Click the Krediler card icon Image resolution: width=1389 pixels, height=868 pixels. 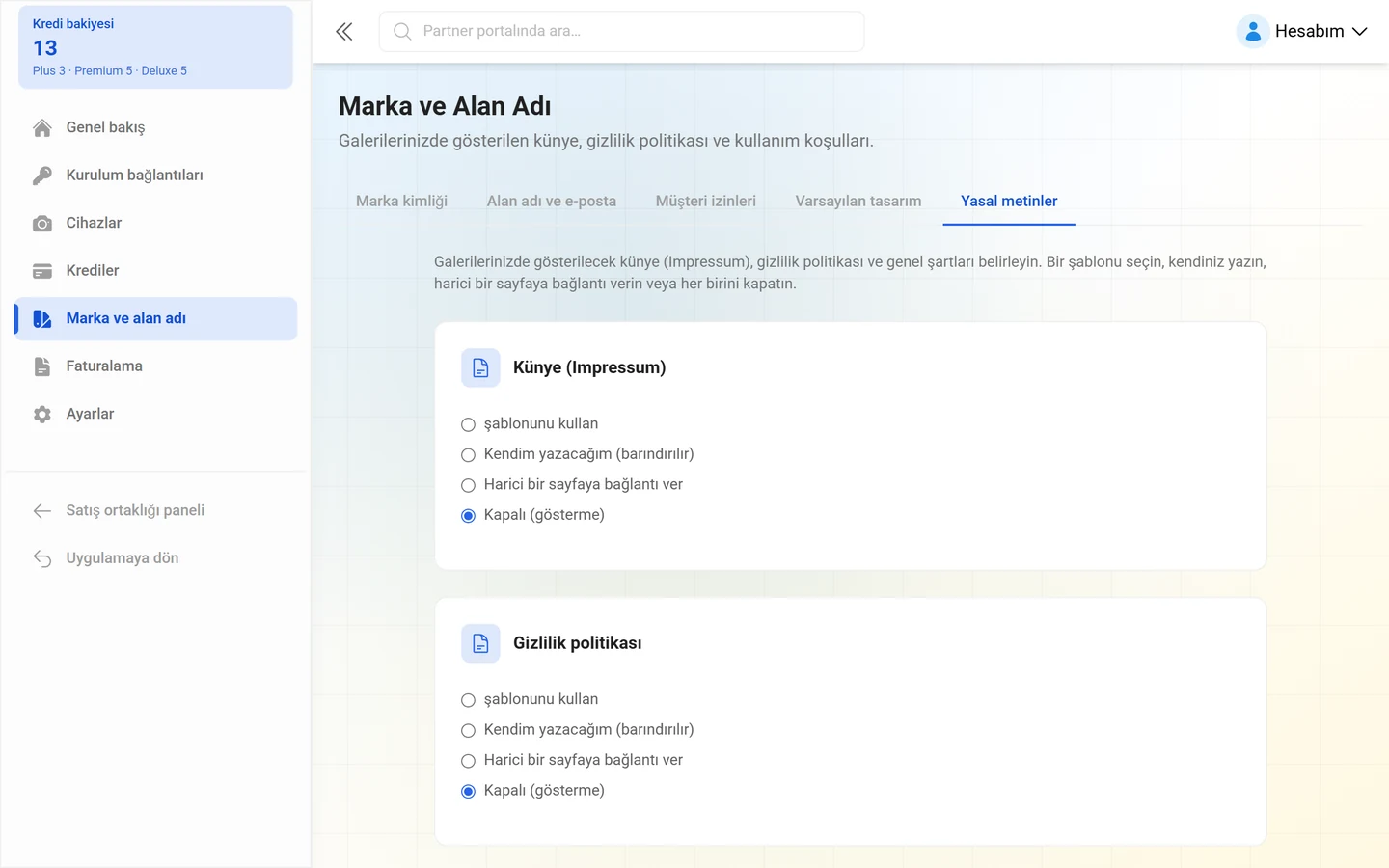[42, 271]
